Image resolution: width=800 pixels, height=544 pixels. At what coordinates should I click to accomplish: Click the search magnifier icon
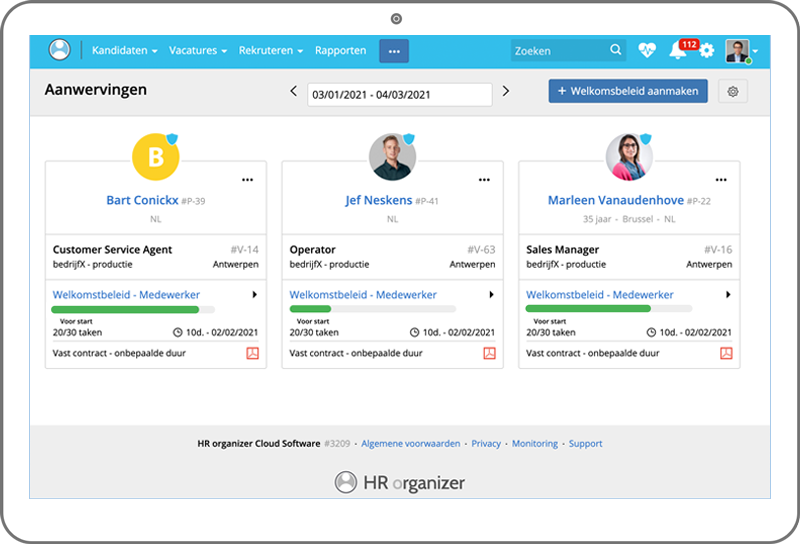click(616, 50)
